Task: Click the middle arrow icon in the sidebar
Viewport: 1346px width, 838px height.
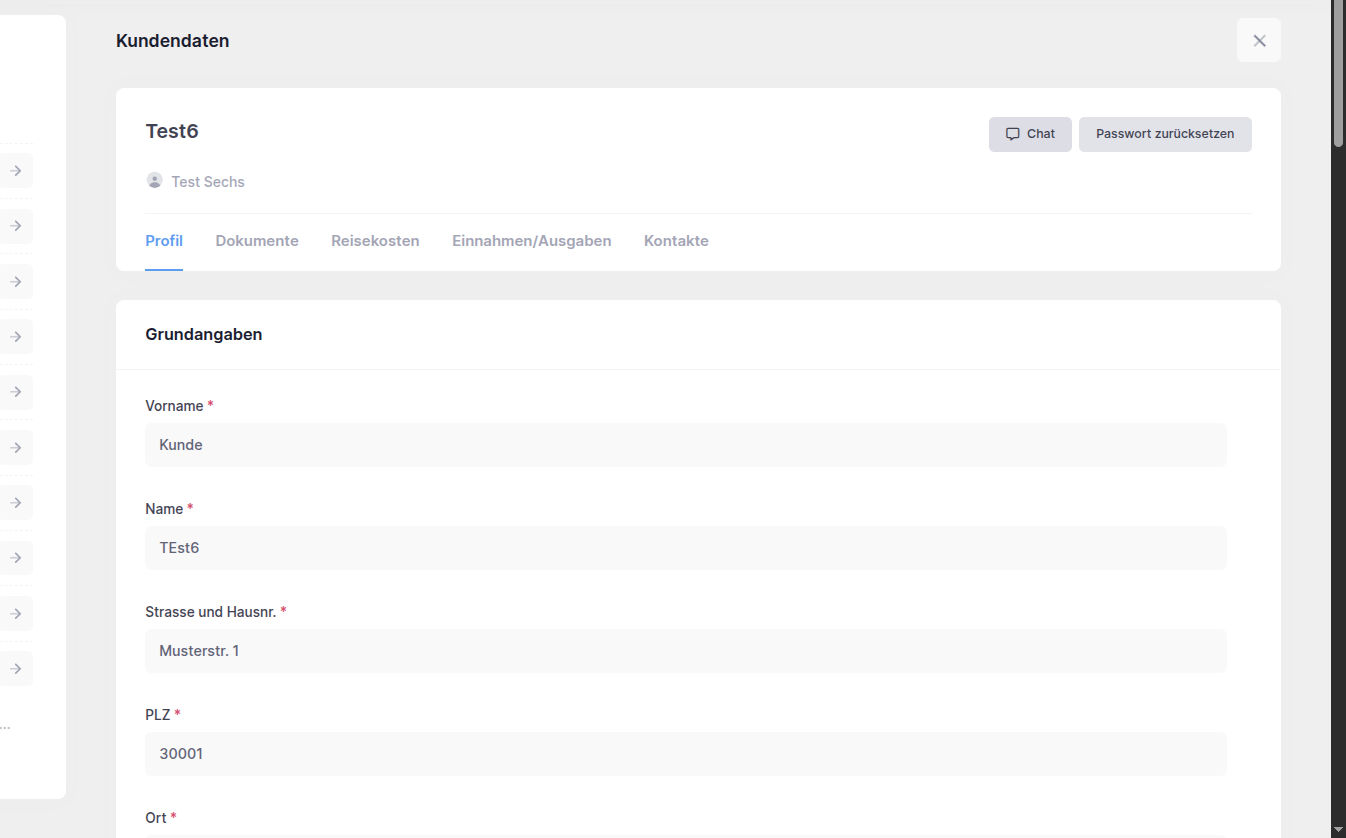Action: click(16, 447)
